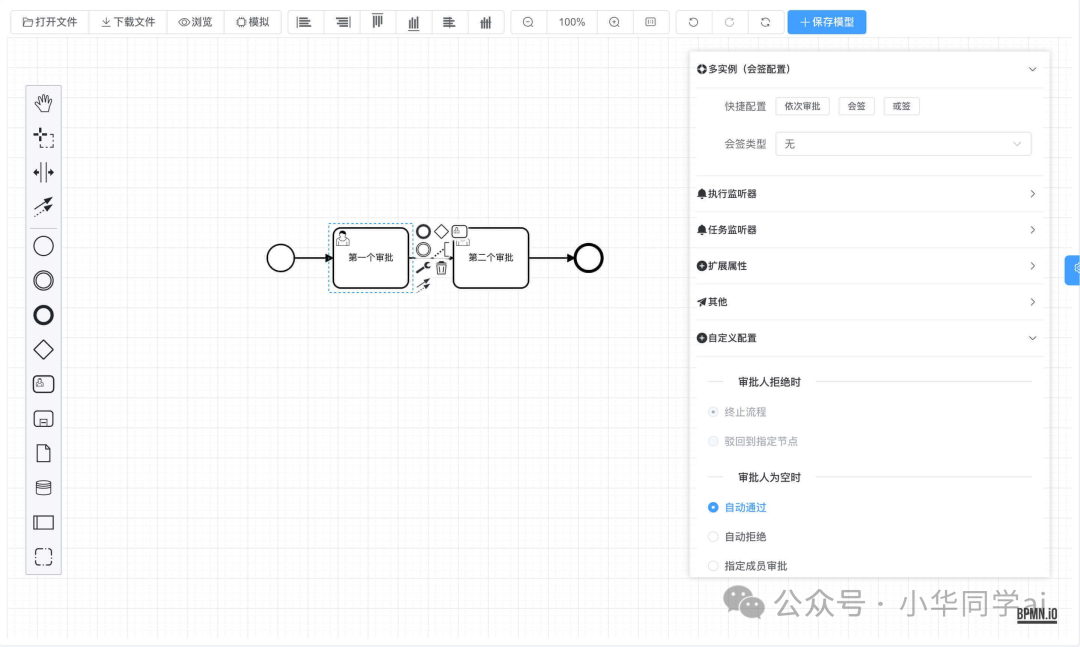This screenshot has height=647, width=1080.
Task: Click the 模拟 simulation menu item
Action: tap(252, 21)
